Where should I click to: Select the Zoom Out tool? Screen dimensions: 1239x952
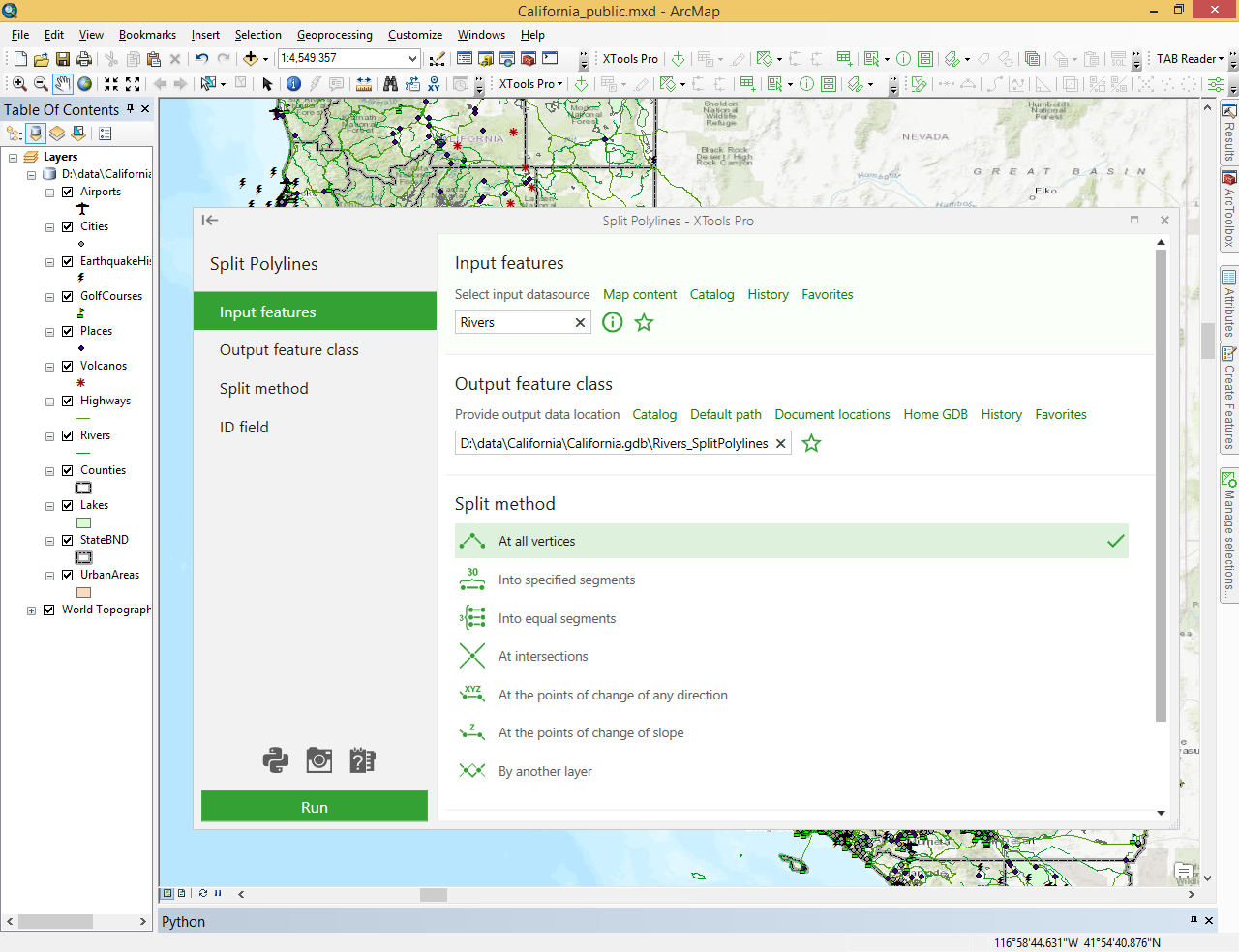[x=41, y=84]
